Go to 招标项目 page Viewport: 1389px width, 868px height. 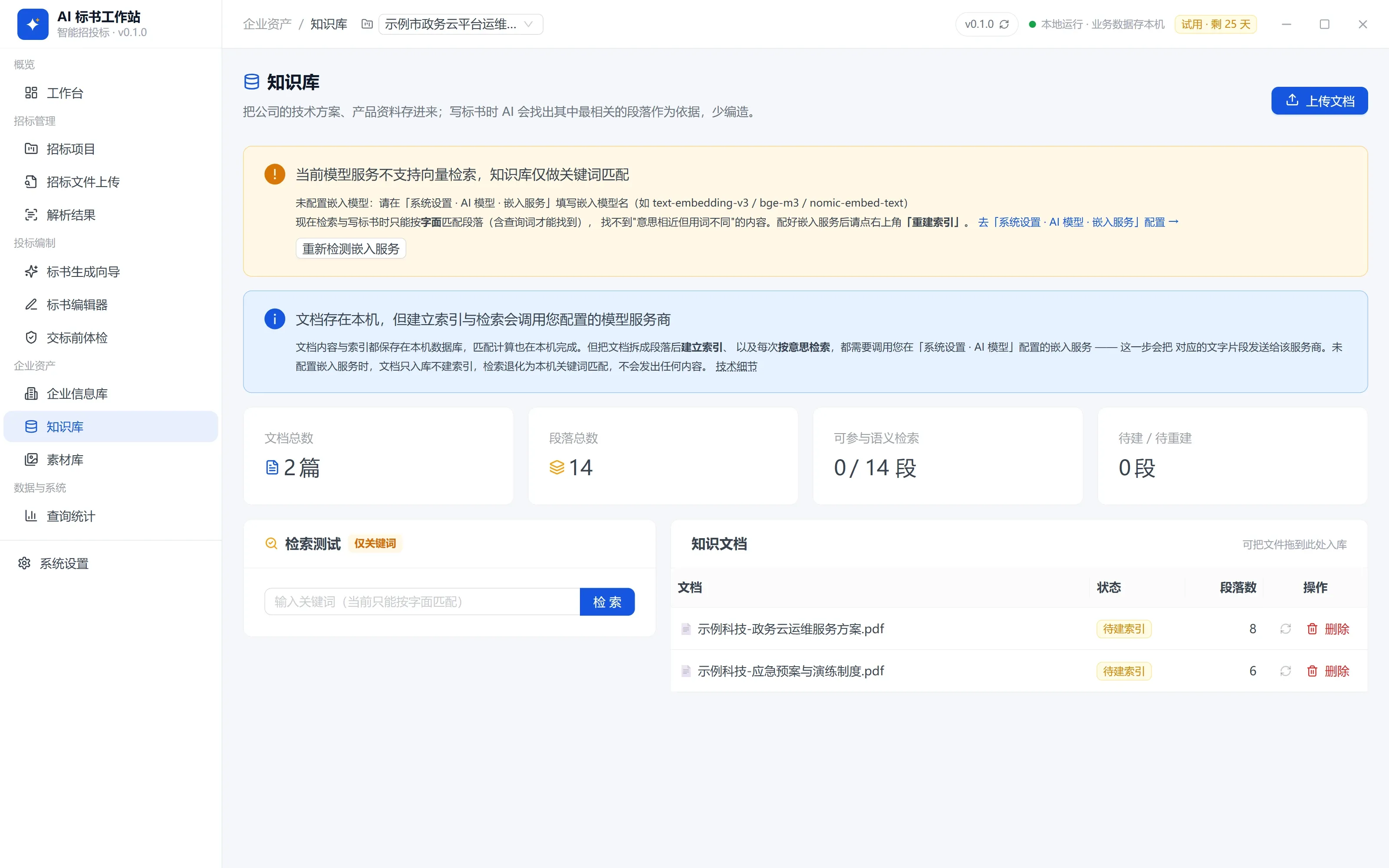111,149
